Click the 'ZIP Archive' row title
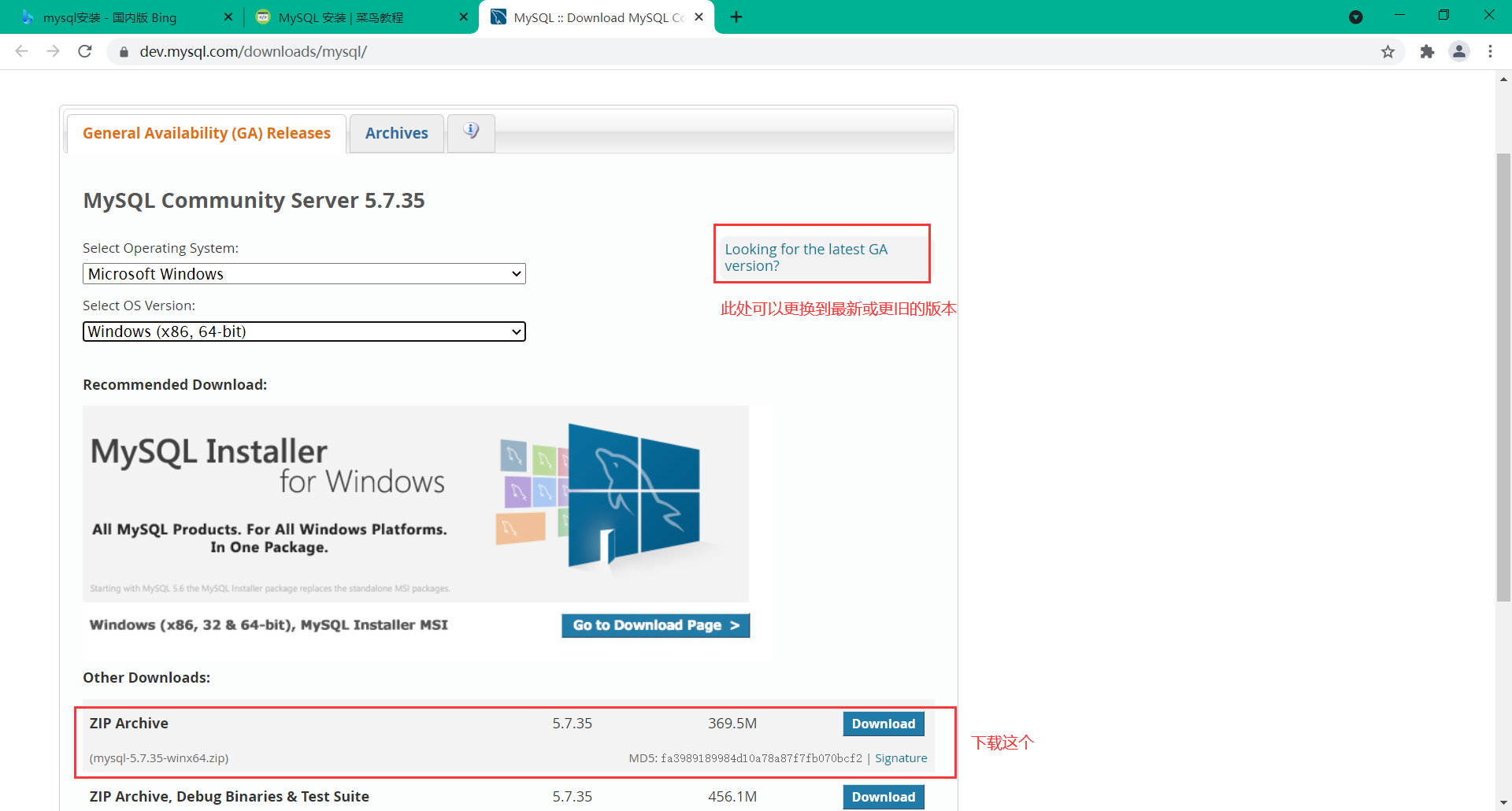Image resolution: width=1512 pixels, height=811 pixels. coord(128,723)
